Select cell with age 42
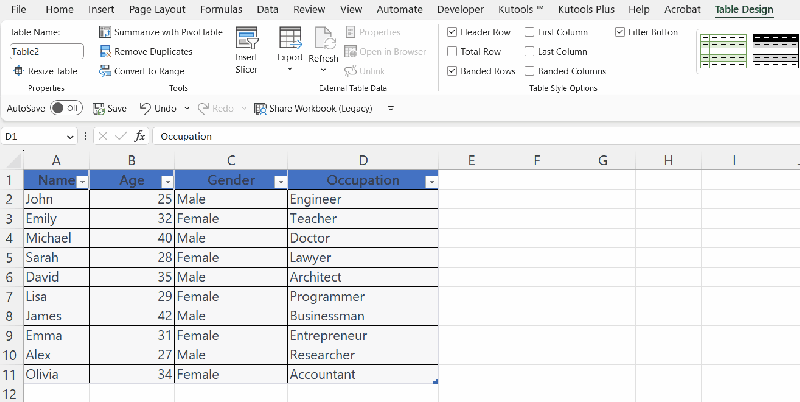Image resolution: width=800 pixels, height=402 pixels. pyautogui.click(x=132, y=316)
